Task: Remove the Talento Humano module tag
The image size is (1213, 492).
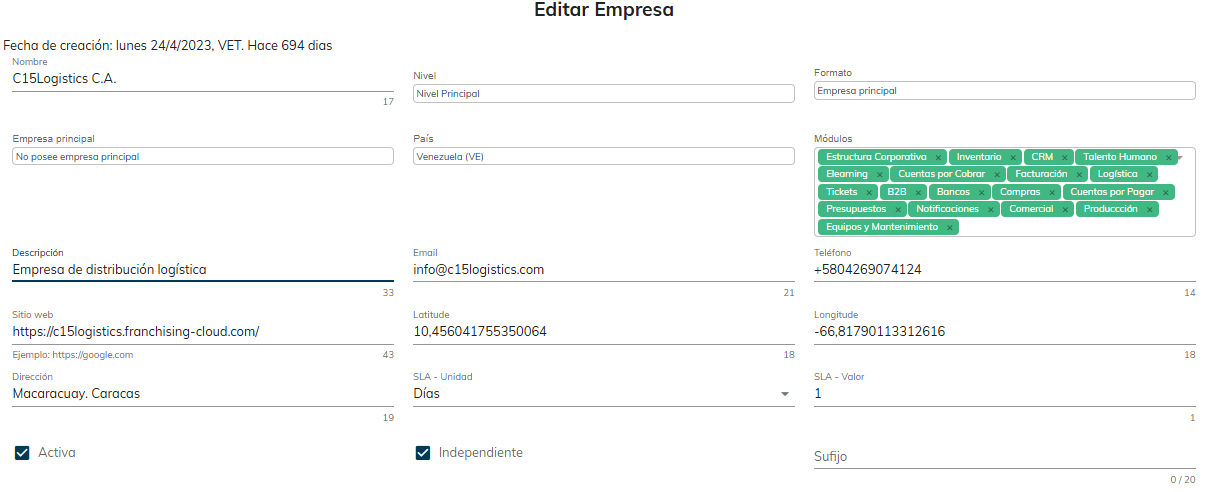Action: tap(1168, 157)
